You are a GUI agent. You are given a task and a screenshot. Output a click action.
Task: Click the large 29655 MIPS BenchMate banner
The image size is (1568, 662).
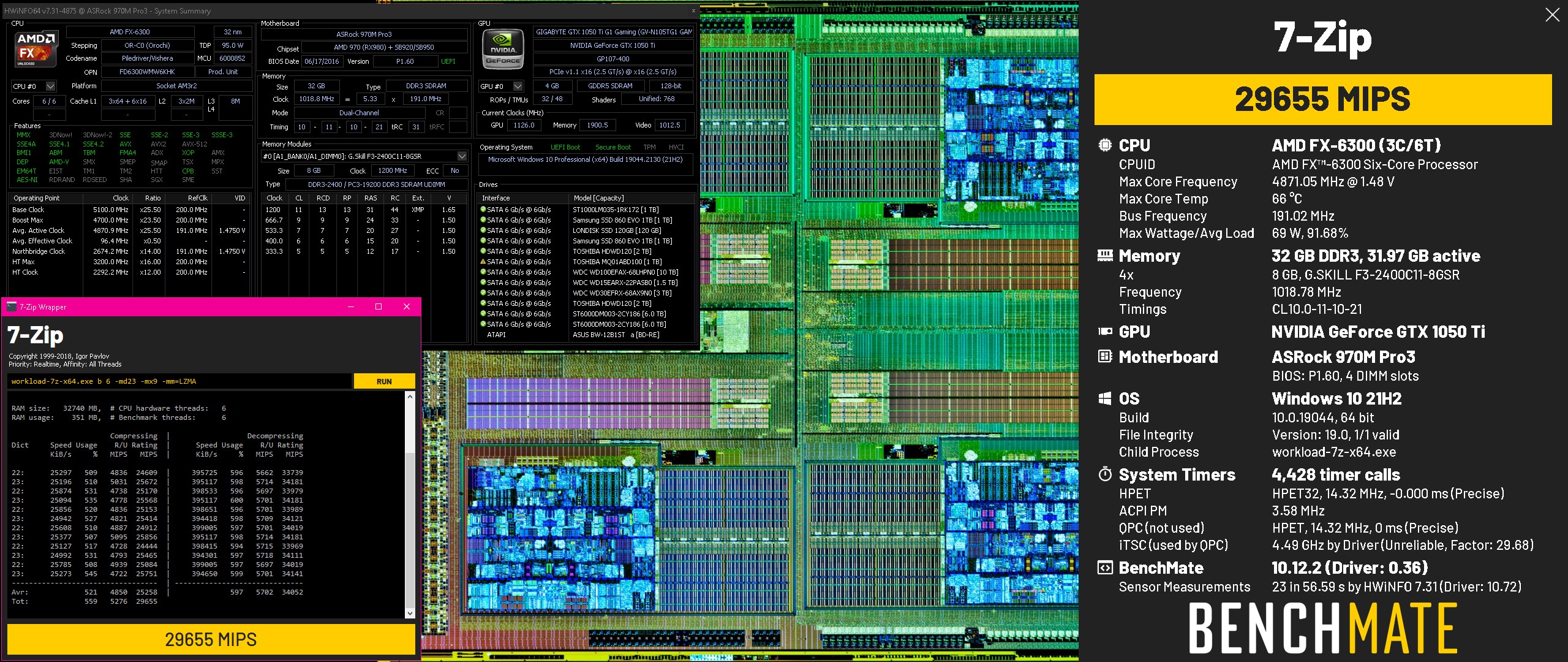click(x=1323, y=99)
